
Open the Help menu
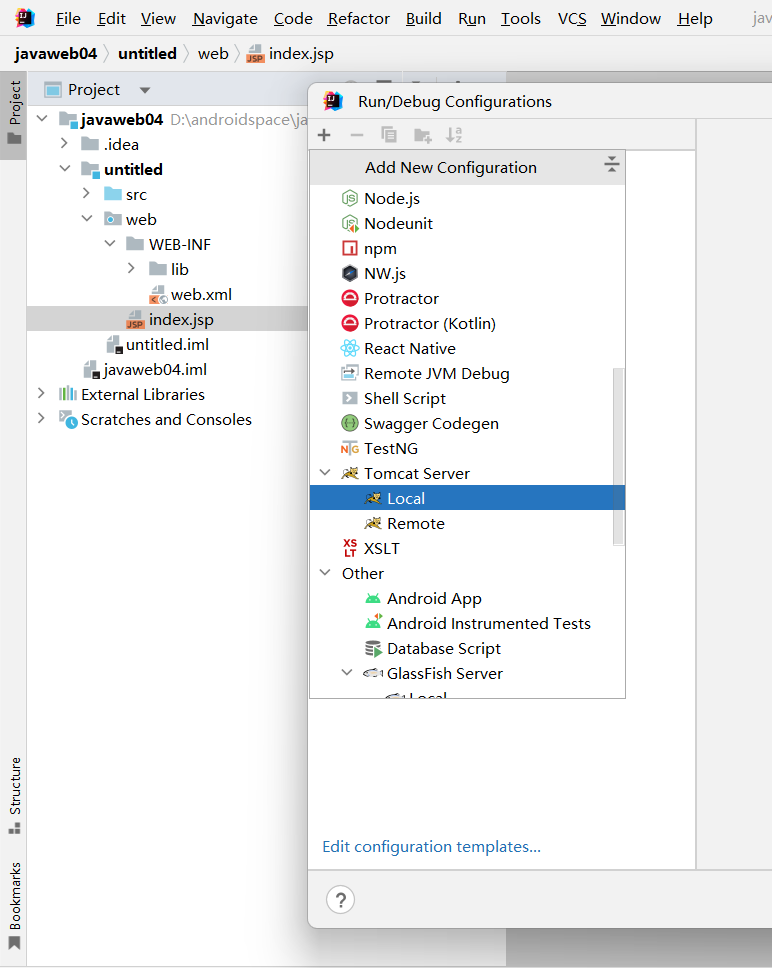(695, 19)
